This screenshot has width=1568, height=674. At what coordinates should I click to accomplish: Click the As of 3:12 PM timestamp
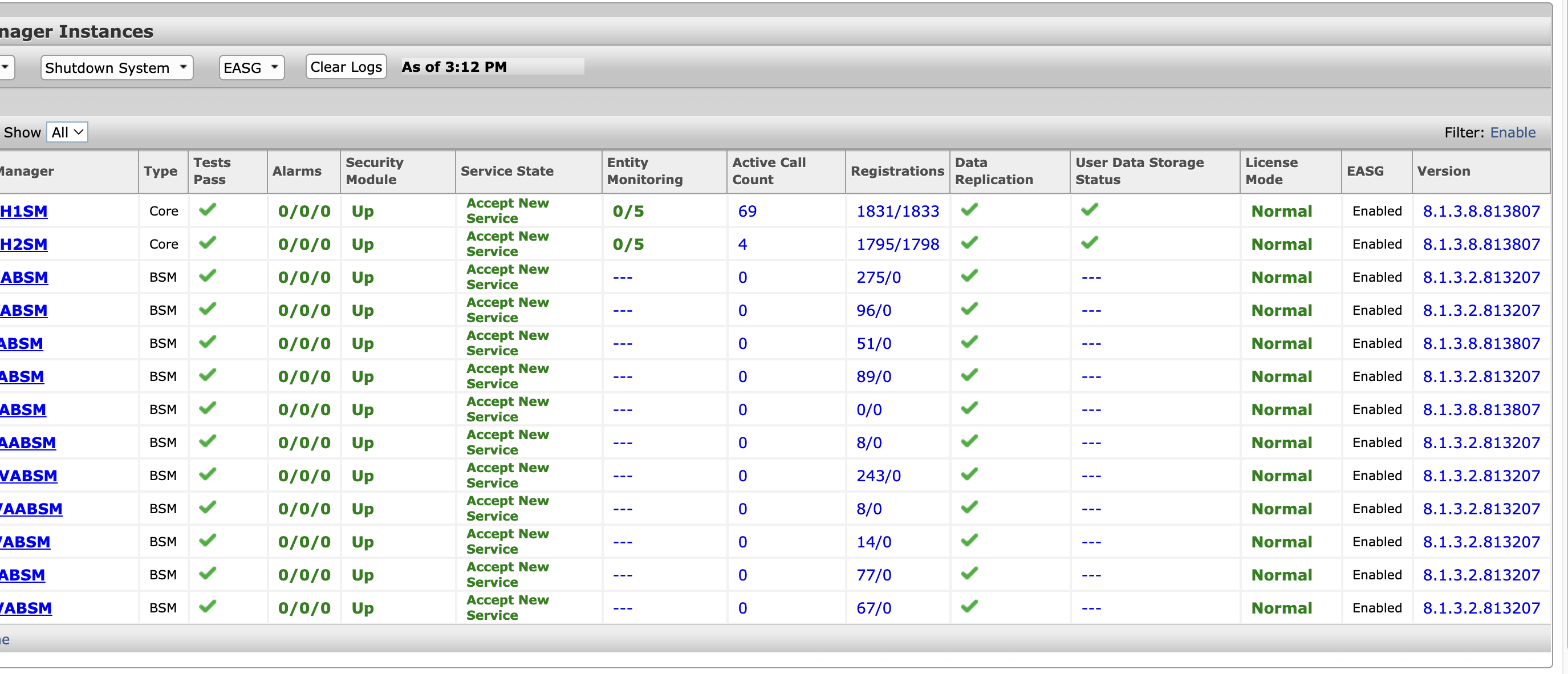point(454,67)
